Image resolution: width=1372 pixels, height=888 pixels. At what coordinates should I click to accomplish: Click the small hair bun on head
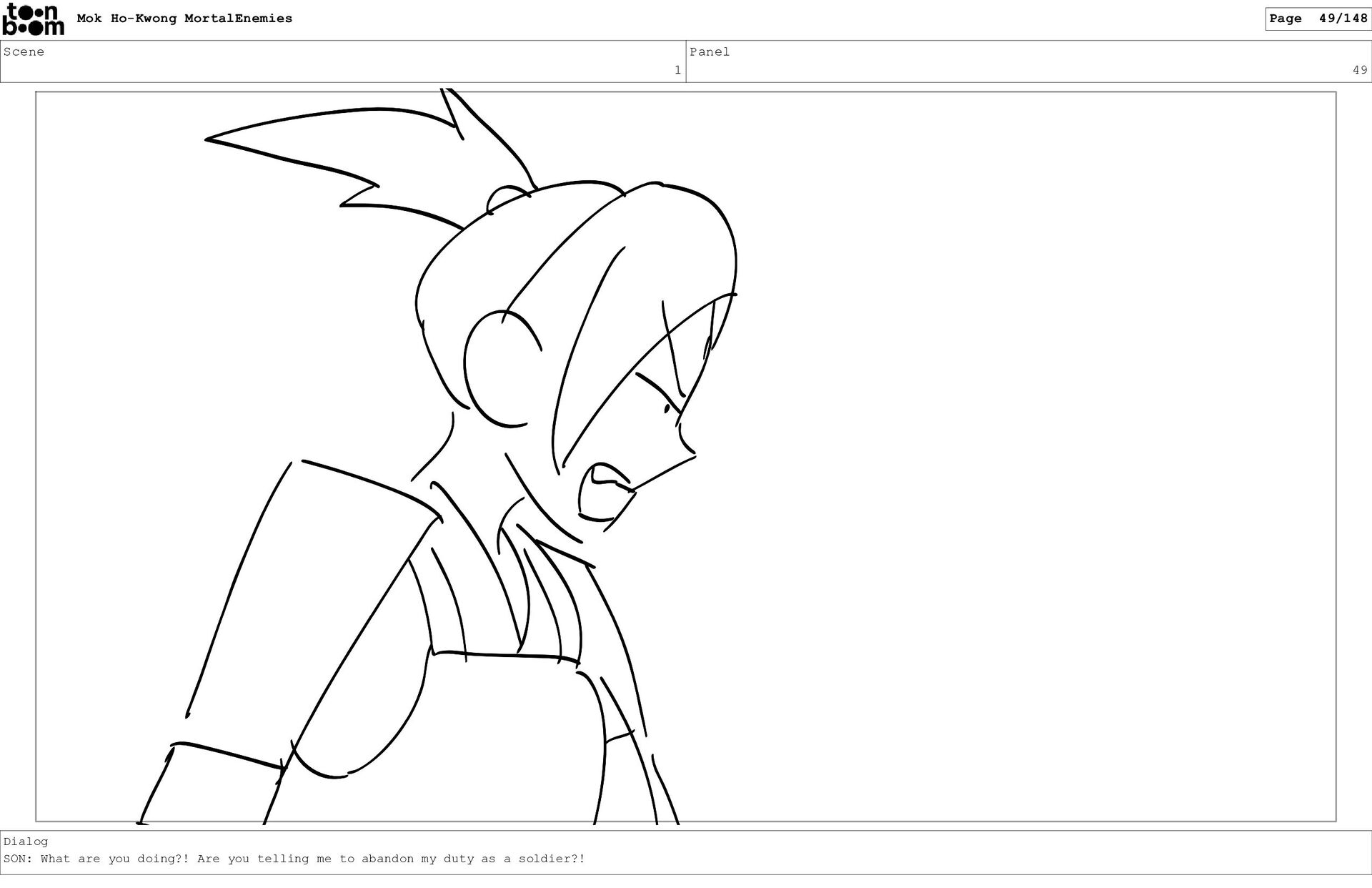pos(507,198)
